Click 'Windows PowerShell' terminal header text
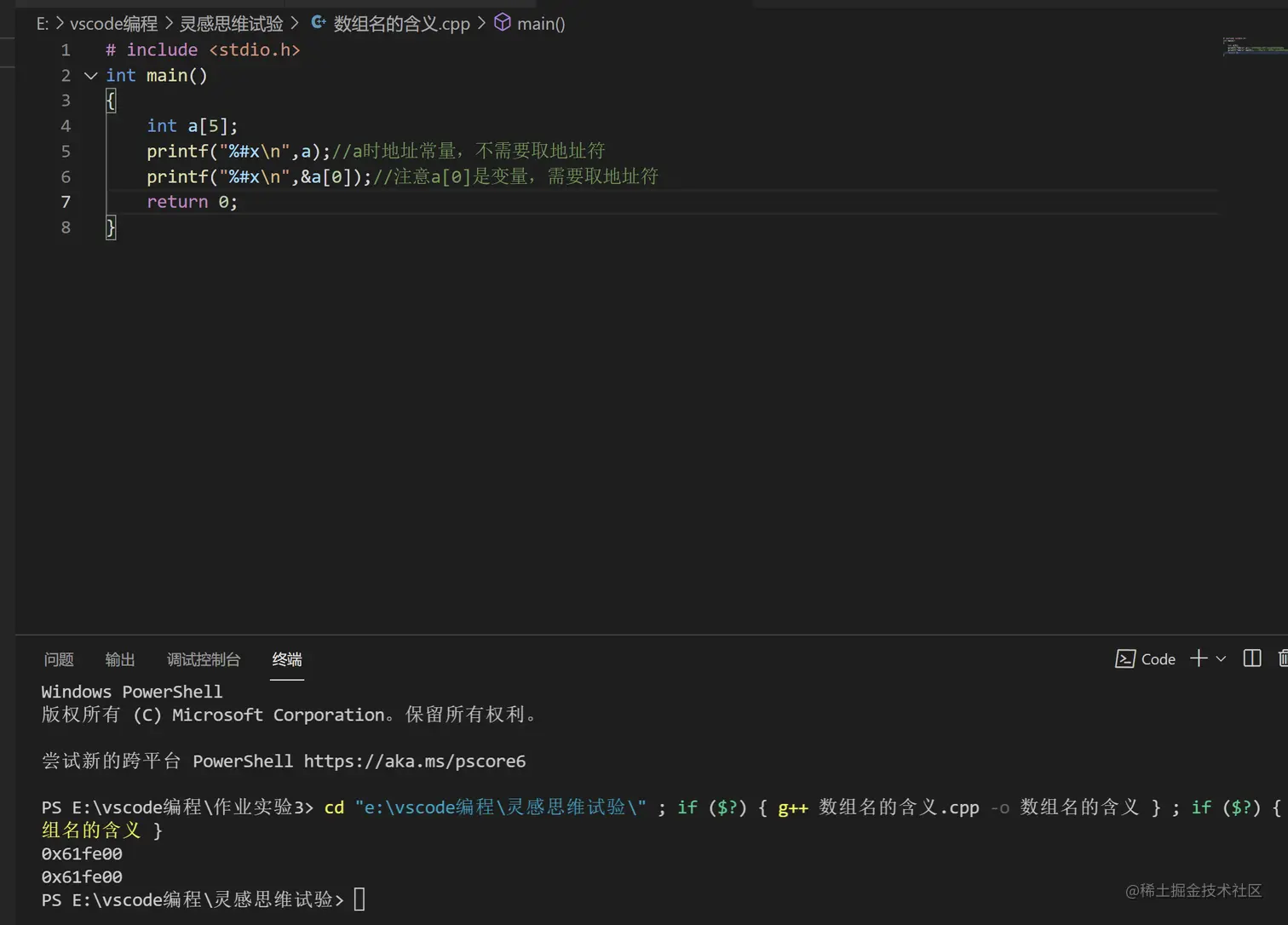This screenshot has height=925, width=1288. pyautogui.click(x=132, y=692)
